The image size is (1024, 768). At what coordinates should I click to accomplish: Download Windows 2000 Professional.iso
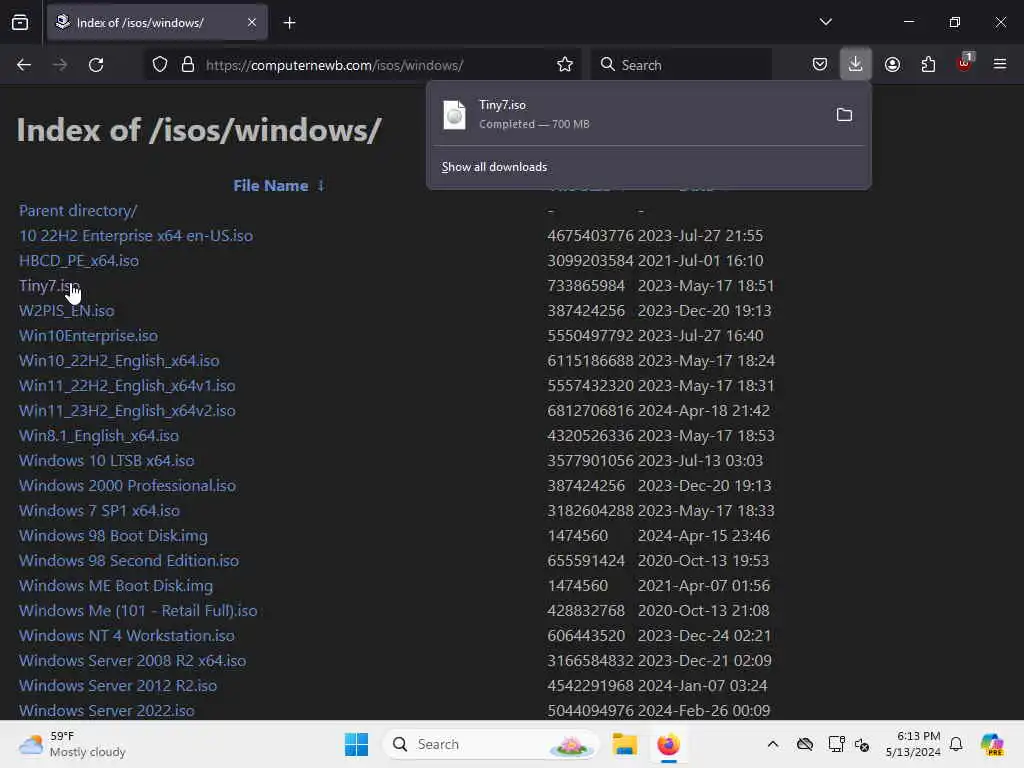pos(127,486)
